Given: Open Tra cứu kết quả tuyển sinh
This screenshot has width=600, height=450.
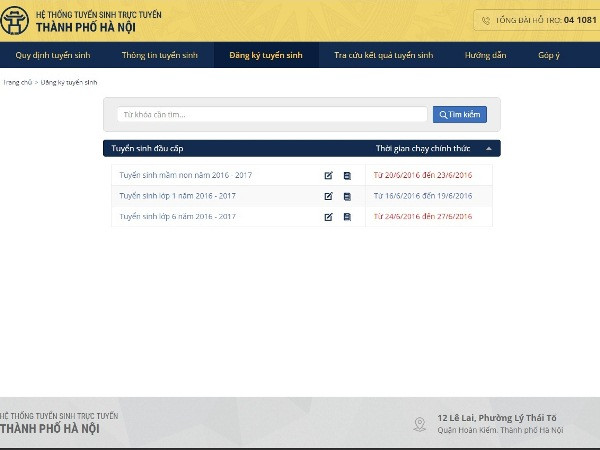Looking at the screenshot, I should point(383,55).
